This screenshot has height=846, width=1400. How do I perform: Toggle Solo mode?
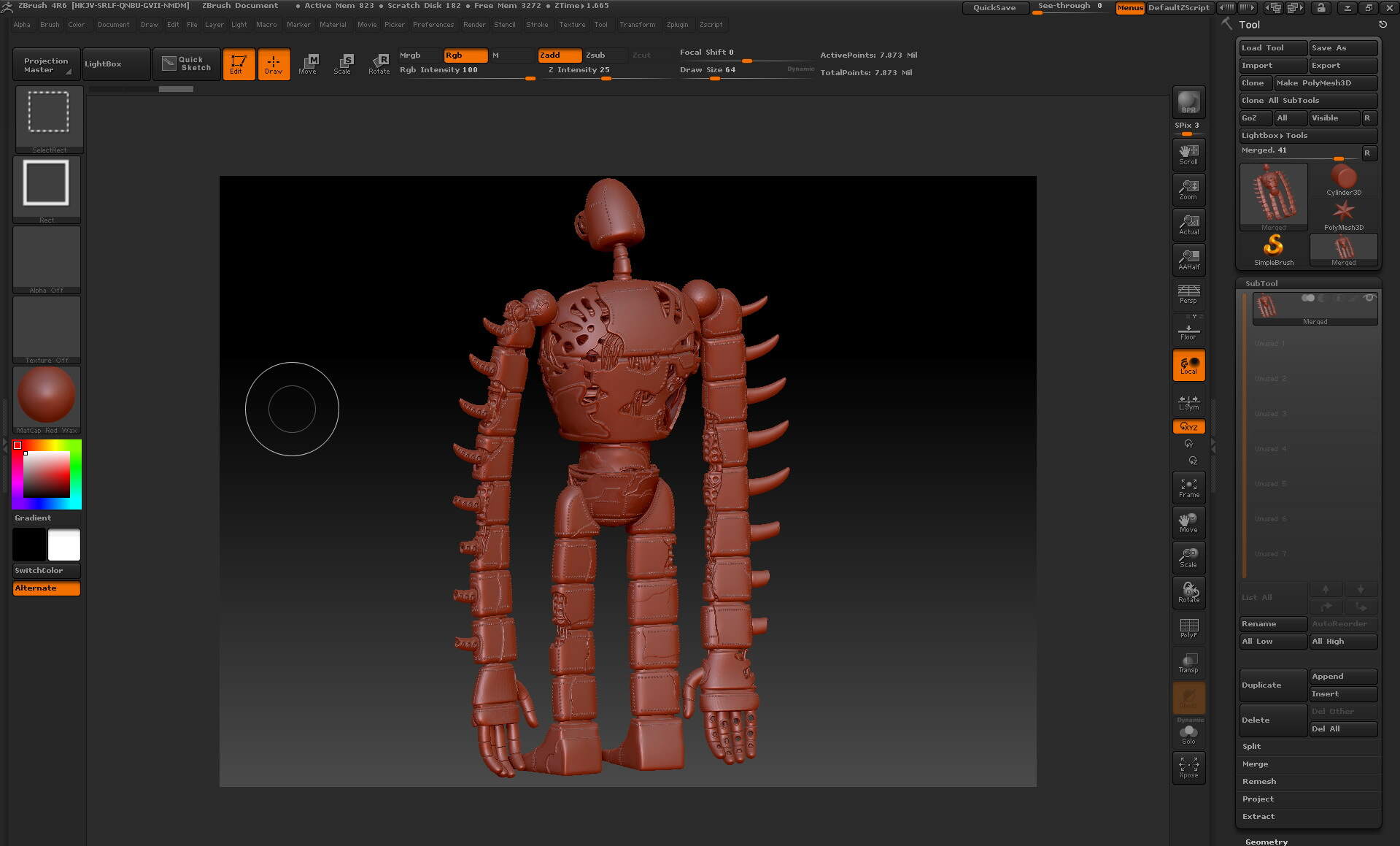[1188, 734]
